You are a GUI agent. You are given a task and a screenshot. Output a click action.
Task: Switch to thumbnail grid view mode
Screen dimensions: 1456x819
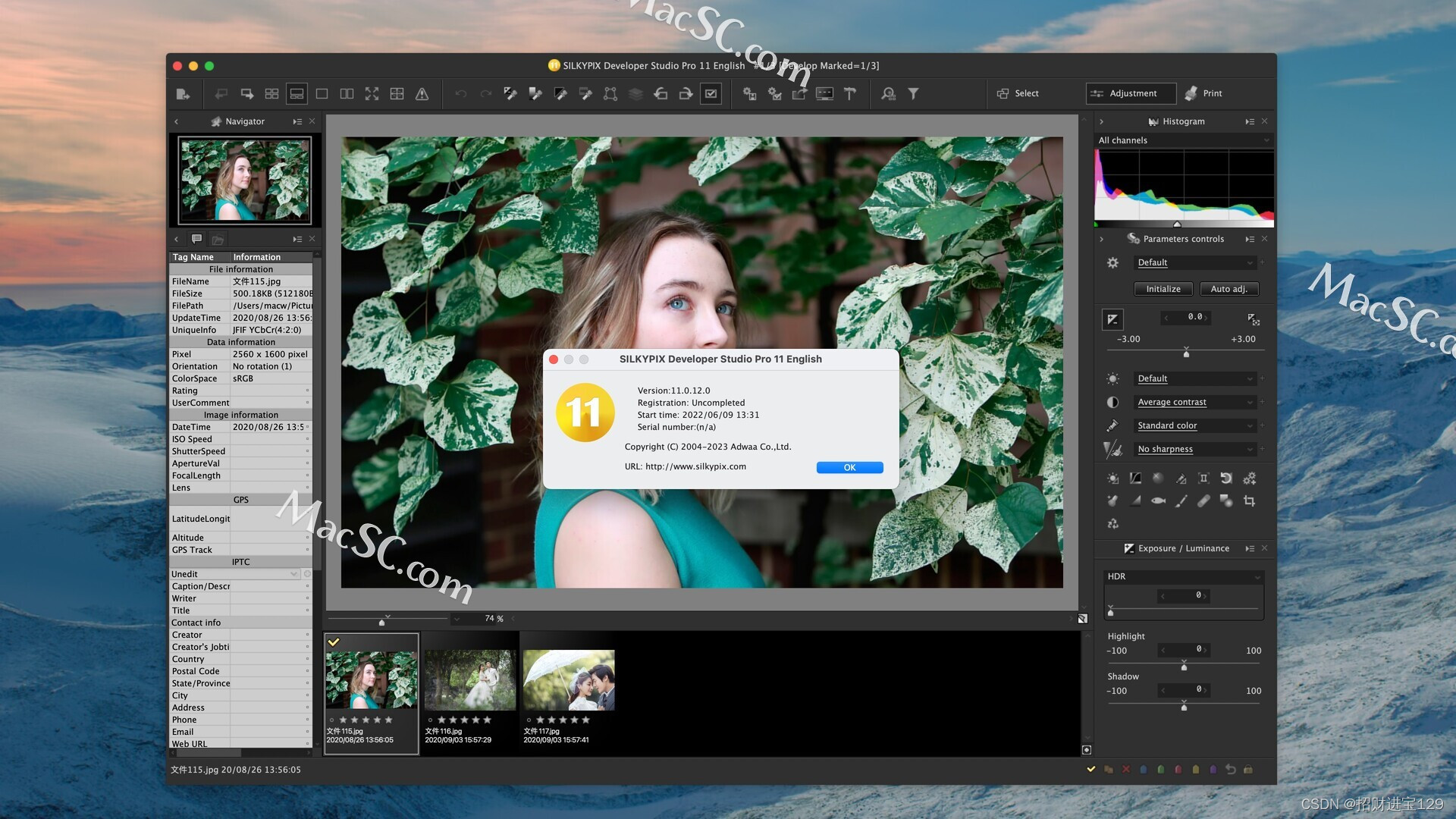[x=271, y=94]
